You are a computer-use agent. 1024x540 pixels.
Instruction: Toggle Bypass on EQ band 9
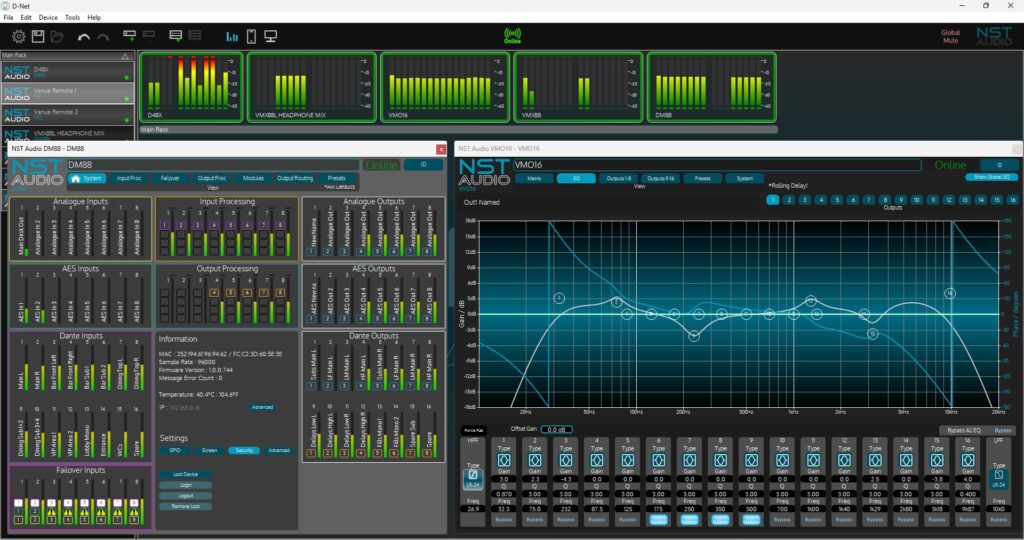(751, 520)
